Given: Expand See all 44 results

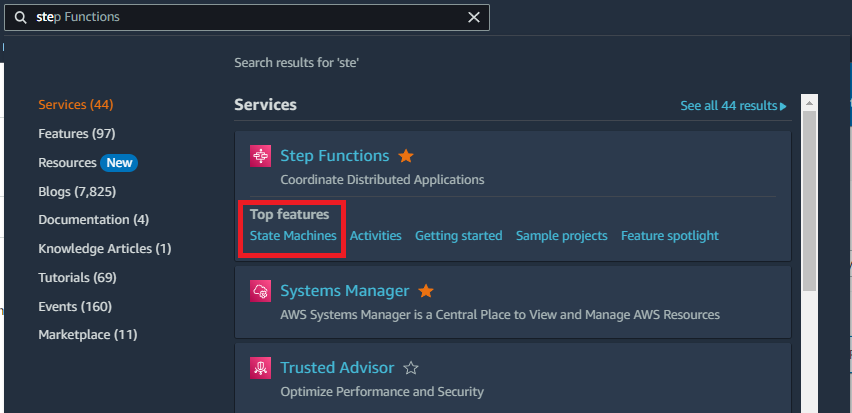Looking at the screenshot, I should (734, 106).
